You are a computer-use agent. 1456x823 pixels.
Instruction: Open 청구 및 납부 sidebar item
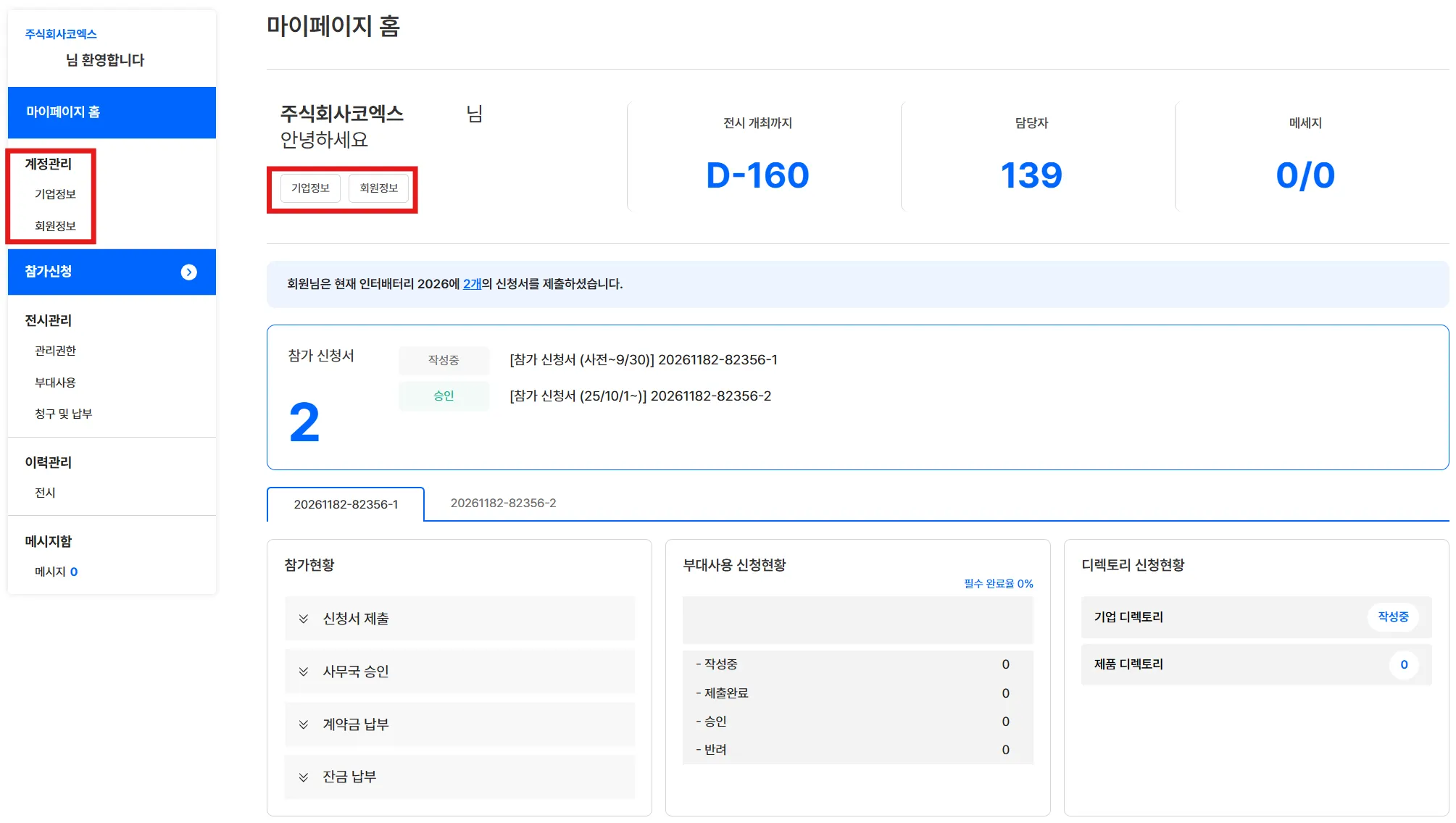[x=63, y=414]
